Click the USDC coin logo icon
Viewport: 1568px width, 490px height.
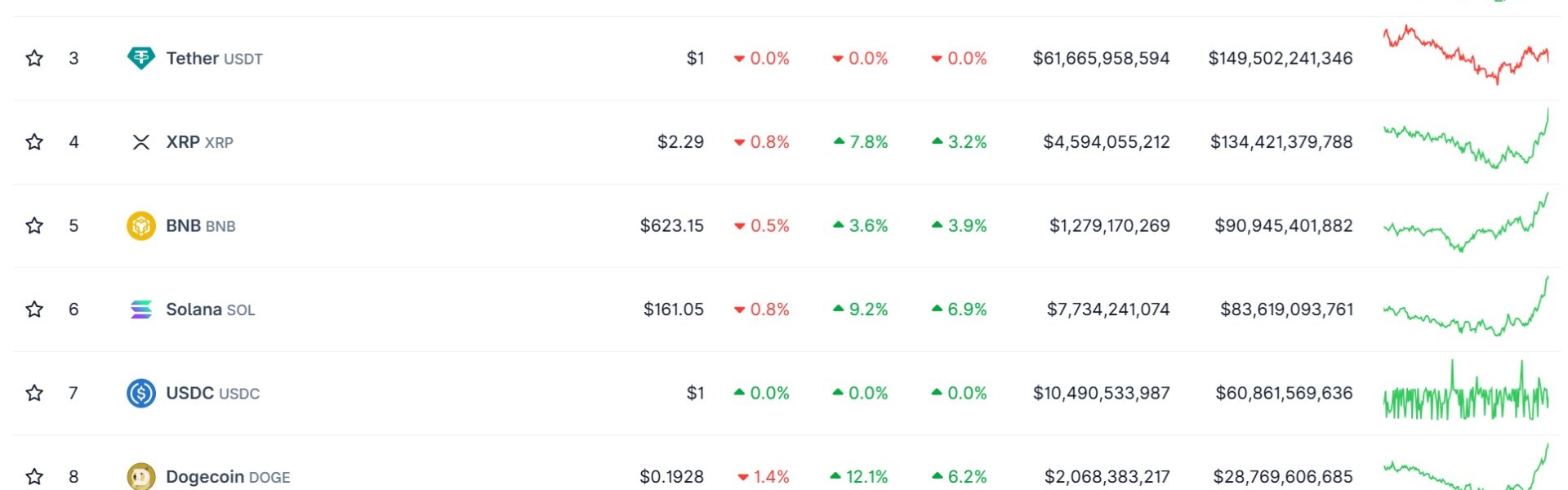141,393
